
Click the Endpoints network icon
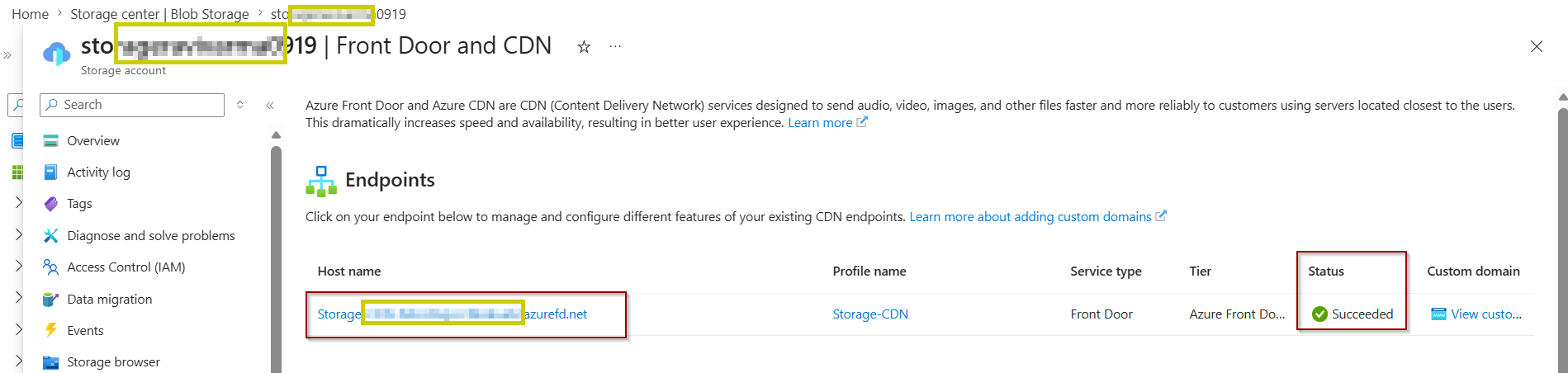coord(321,181)
